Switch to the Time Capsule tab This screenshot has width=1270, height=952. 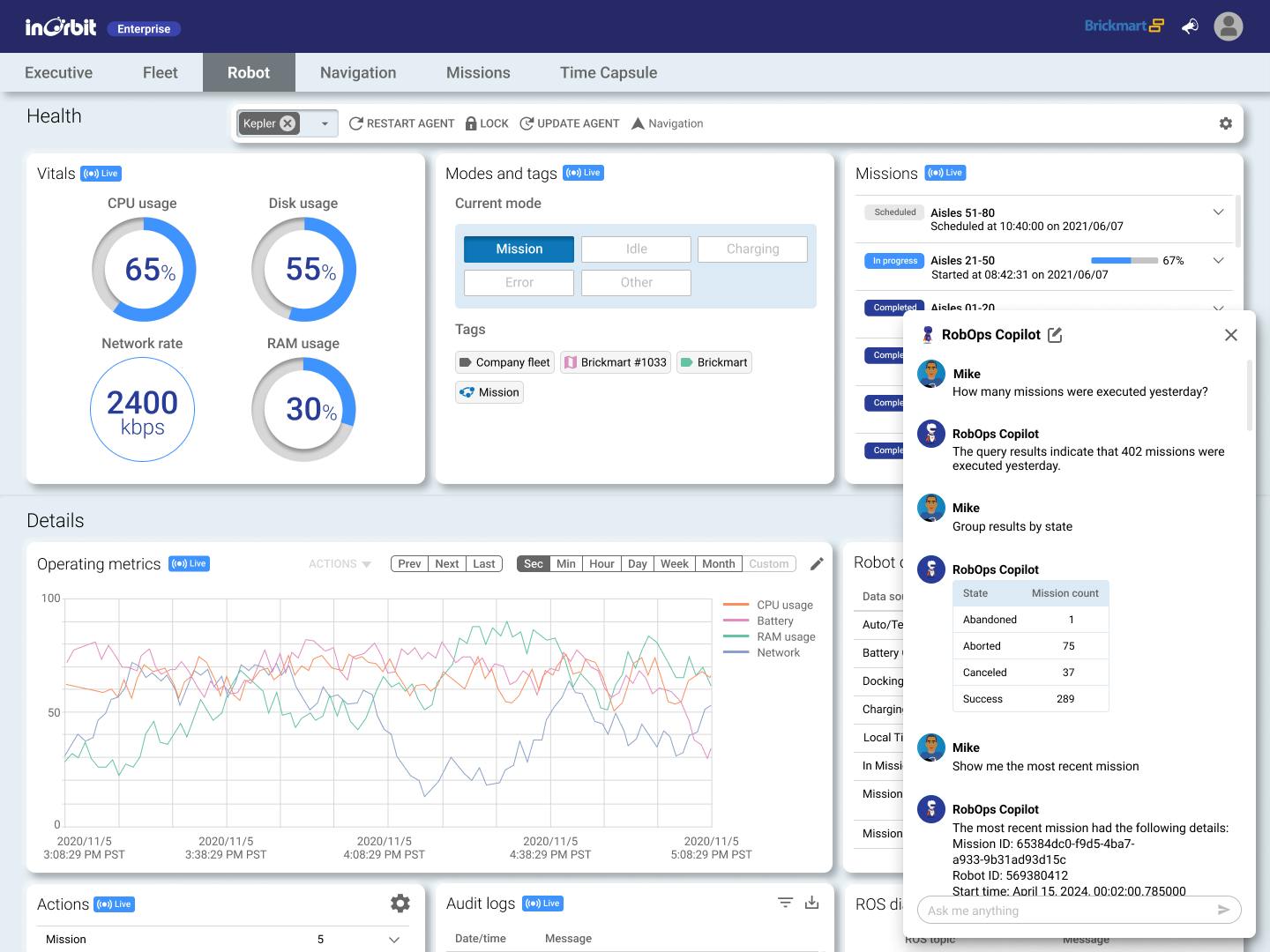coord(608,72)
